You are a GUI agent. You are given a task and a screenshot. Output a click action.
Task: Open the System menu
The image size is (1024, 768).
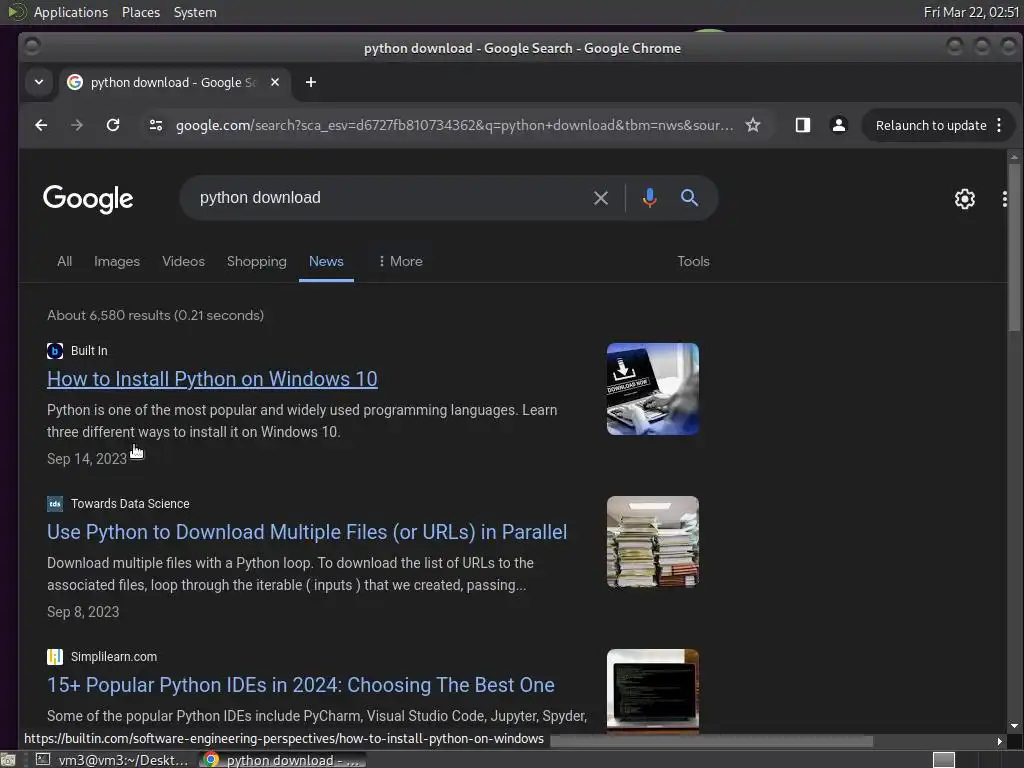pos(195,12)
